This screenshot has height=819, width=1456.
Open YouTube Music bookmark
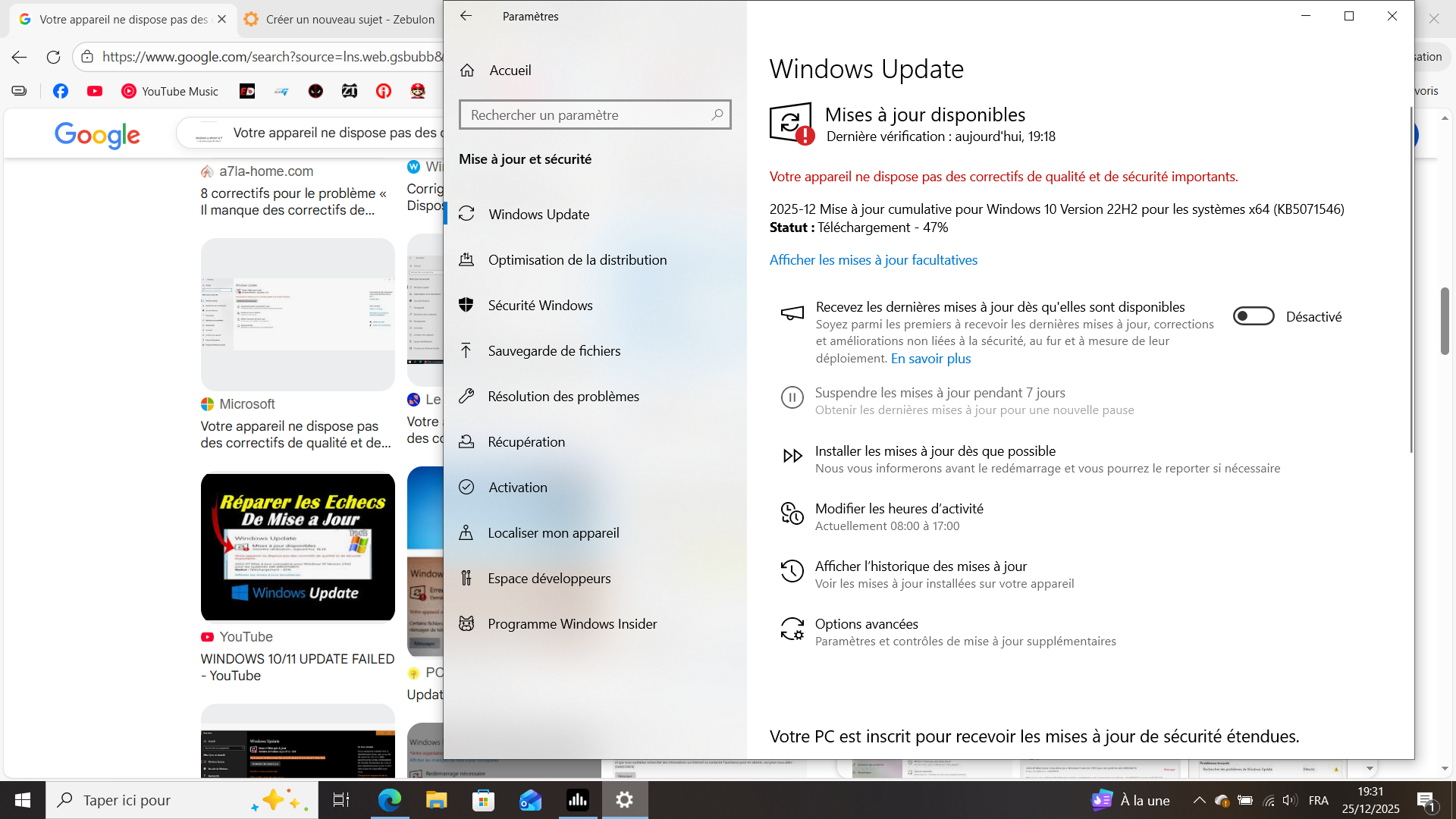pos(170,92)
